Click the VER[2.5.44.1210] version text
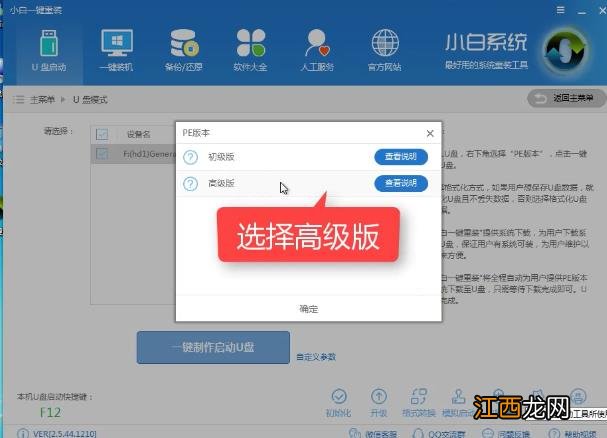 65,433
